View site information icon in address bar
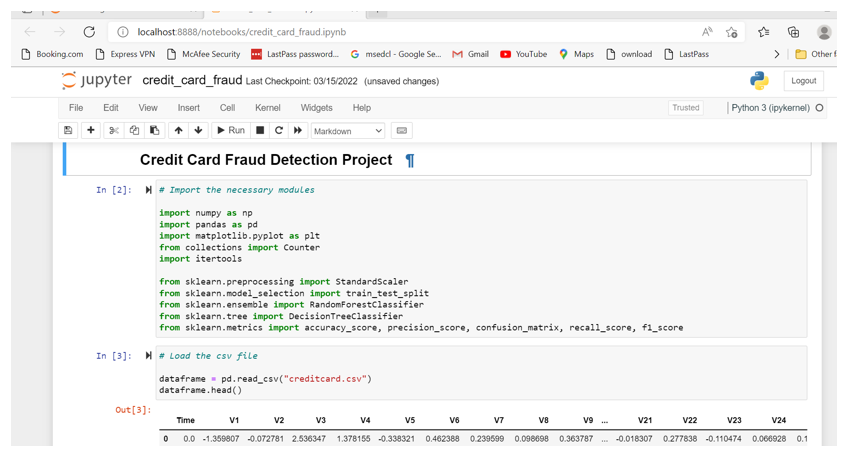The image size is (855, 465). 123,32
